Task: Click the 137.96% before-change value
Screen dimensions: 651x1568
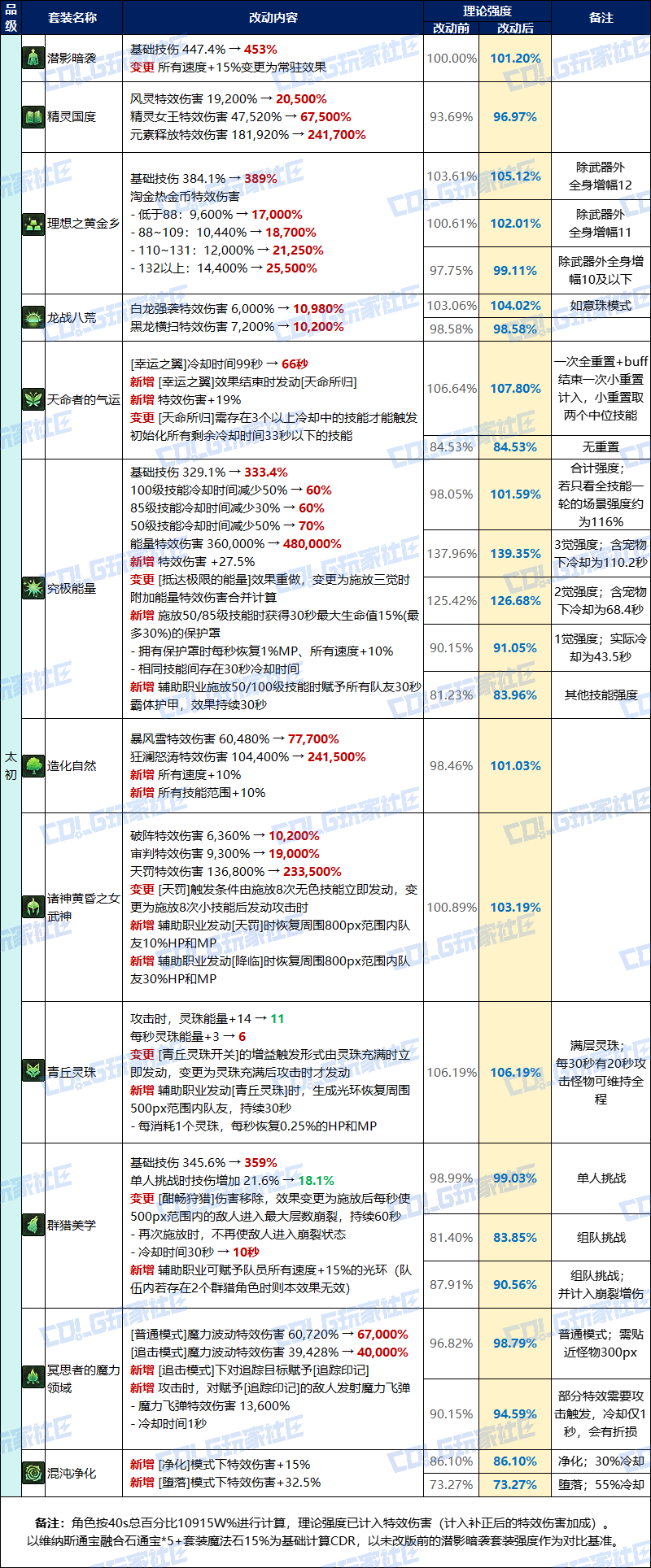Action: [452, 553]
